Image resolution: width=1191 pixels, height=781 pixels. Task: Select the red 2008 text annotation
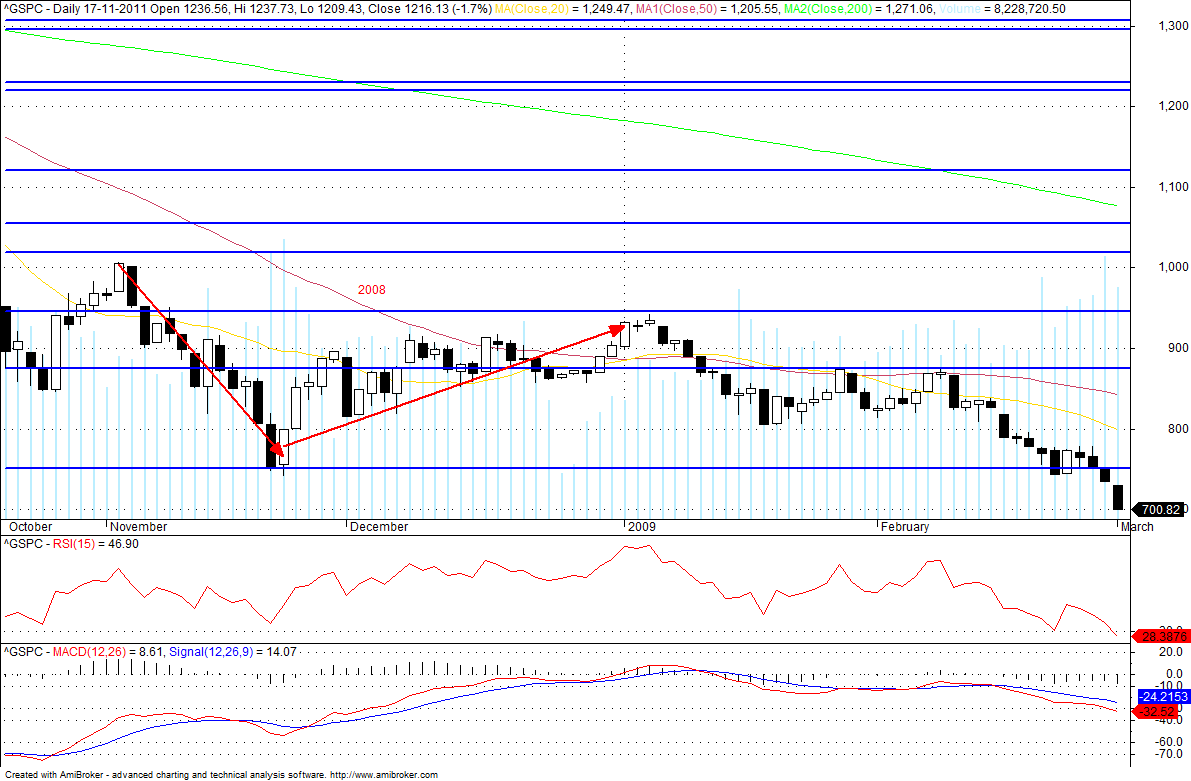tap(371, 289)
